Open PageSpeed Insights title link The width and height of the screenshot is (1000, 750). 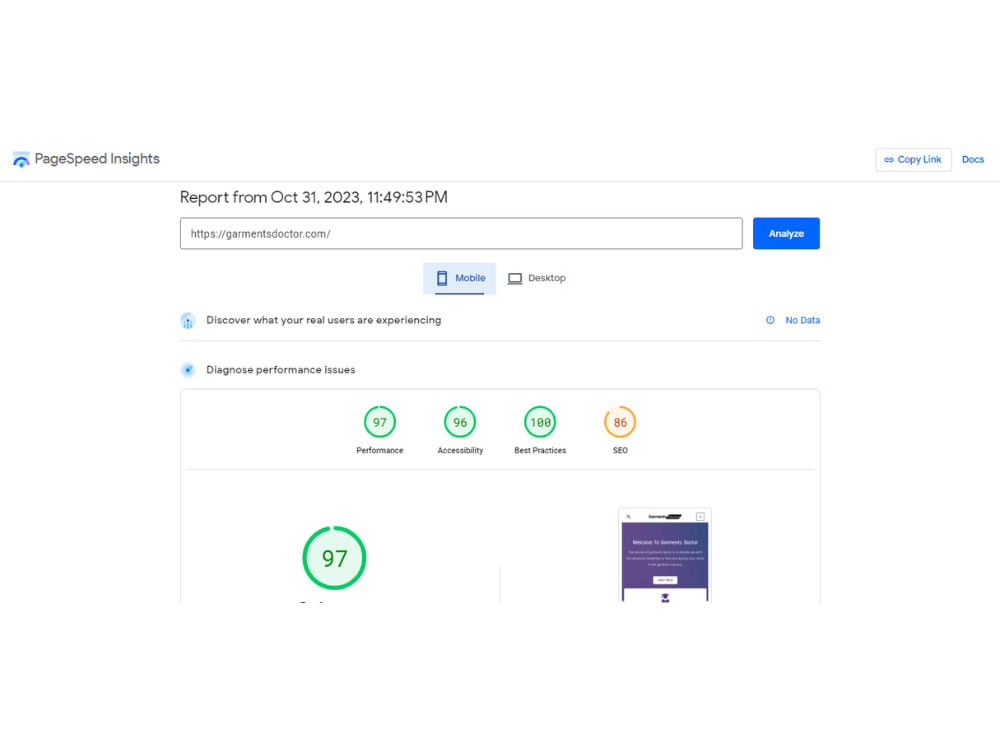97,159
